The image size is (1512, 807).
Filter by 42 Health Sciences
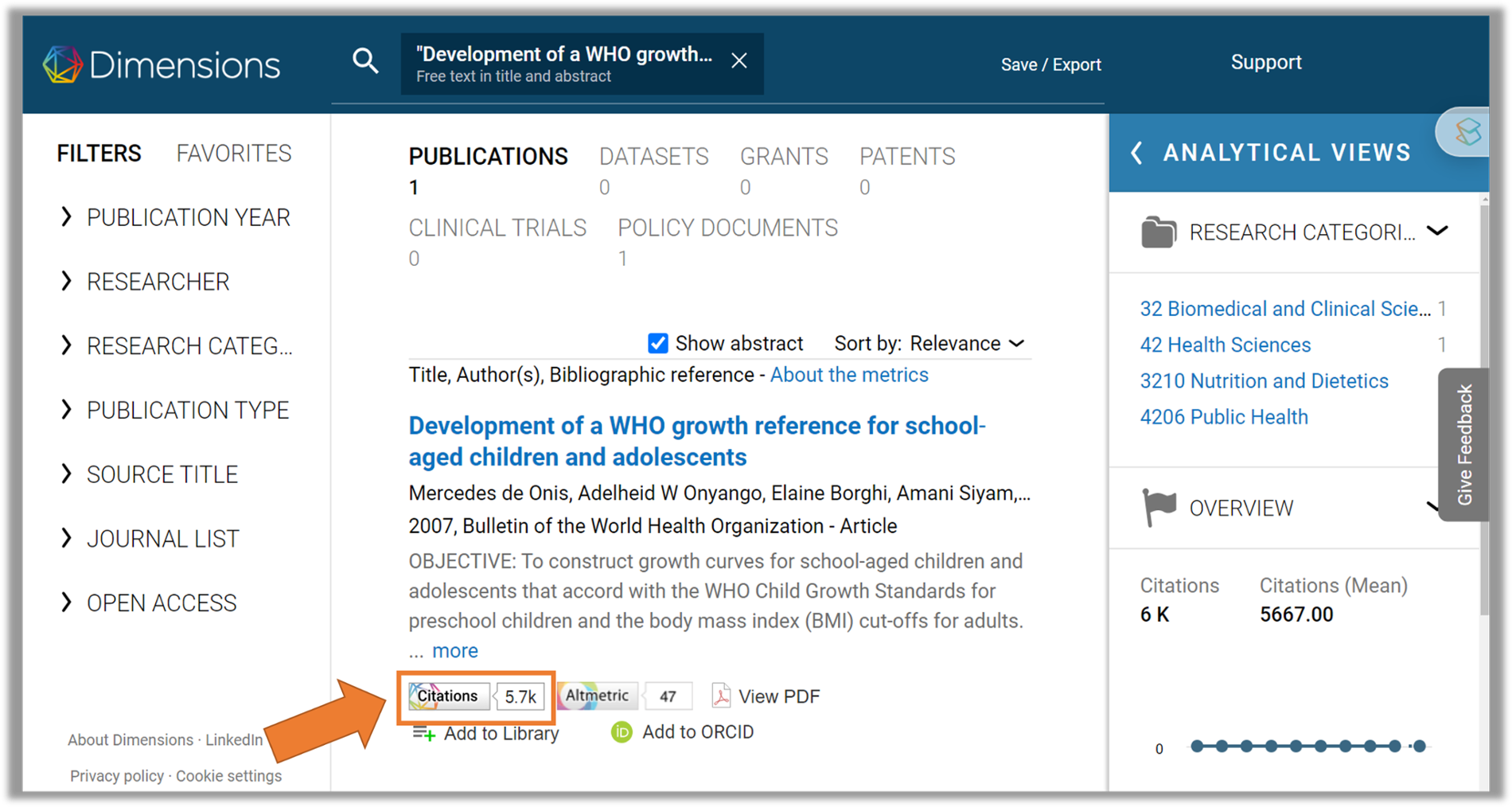(1226, 345)
